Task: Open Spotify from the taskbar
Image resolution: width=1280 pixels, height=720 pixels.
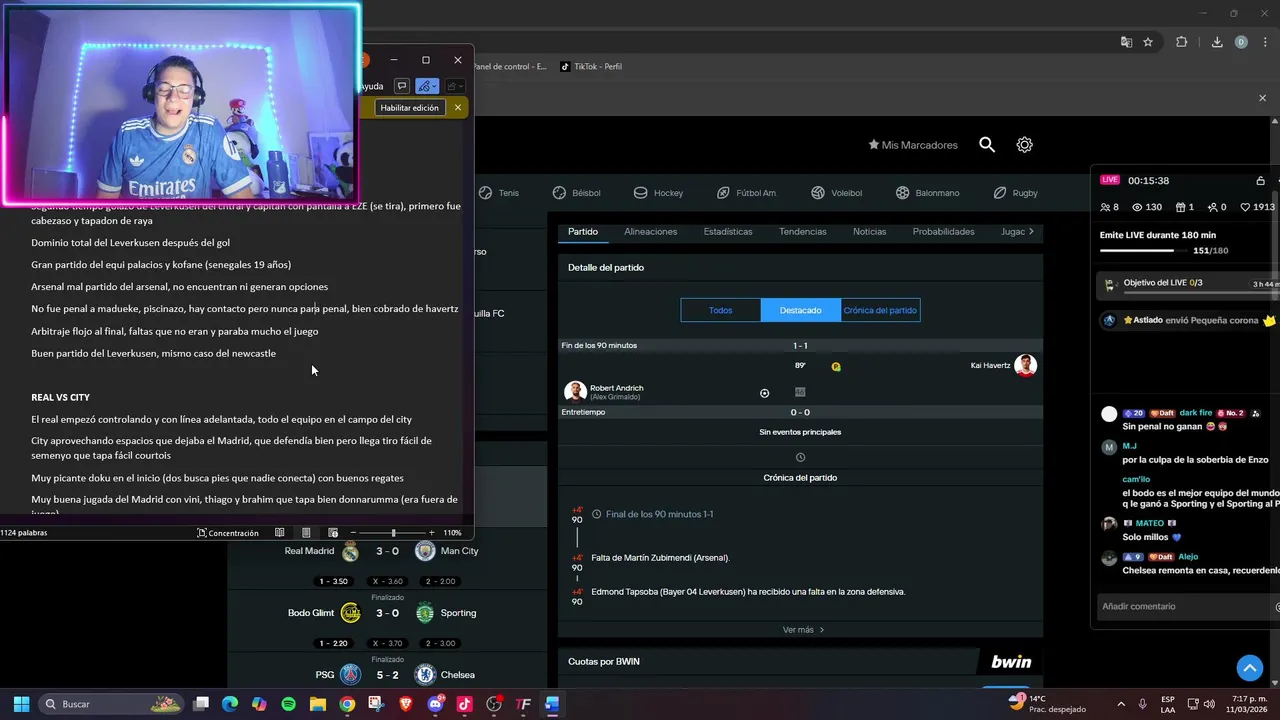Action: (x=288, y=704)
